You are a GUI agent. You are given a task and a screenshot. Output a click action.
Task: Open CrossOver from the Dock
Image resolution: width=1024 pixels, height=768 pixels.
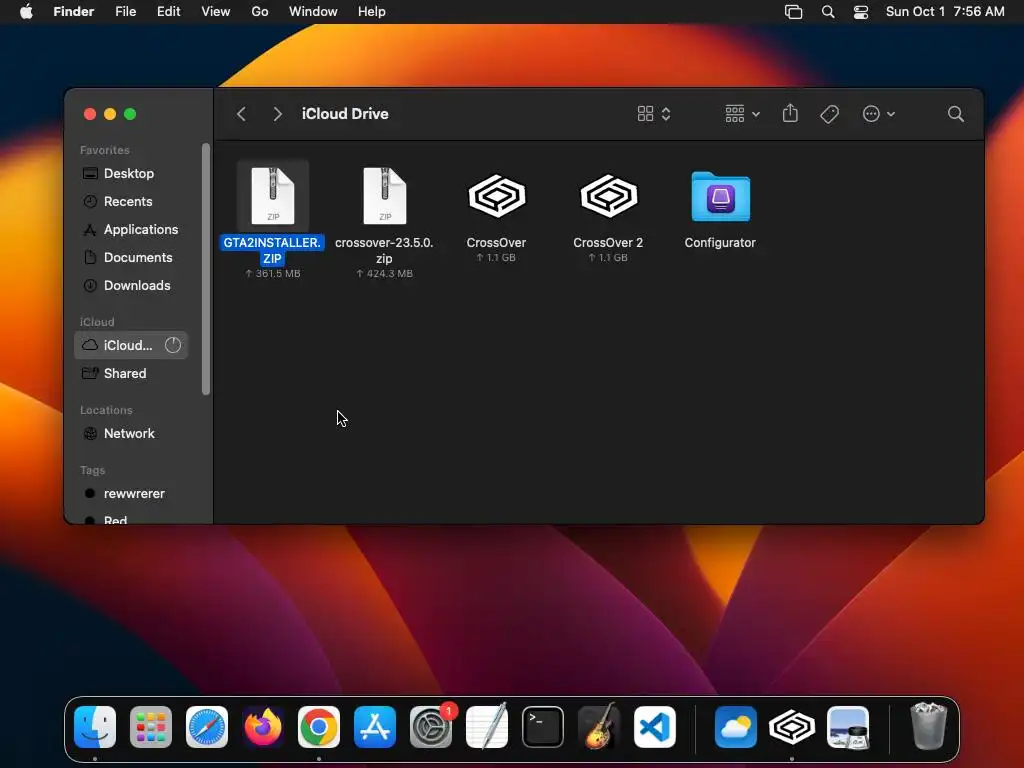[792, 727]
